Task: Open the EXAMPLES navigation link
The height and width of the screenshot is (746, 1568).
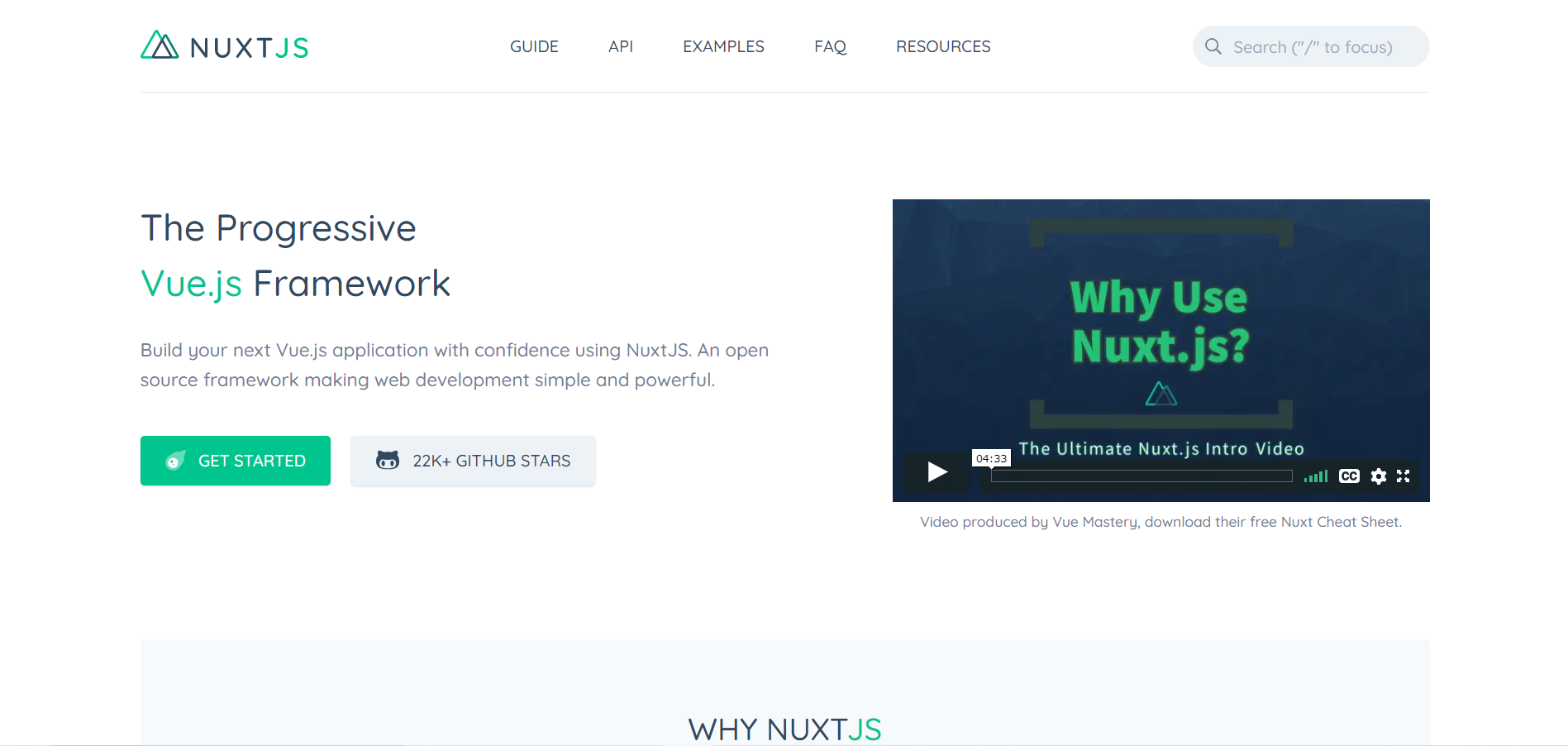Action: click(x=723, y=47)
